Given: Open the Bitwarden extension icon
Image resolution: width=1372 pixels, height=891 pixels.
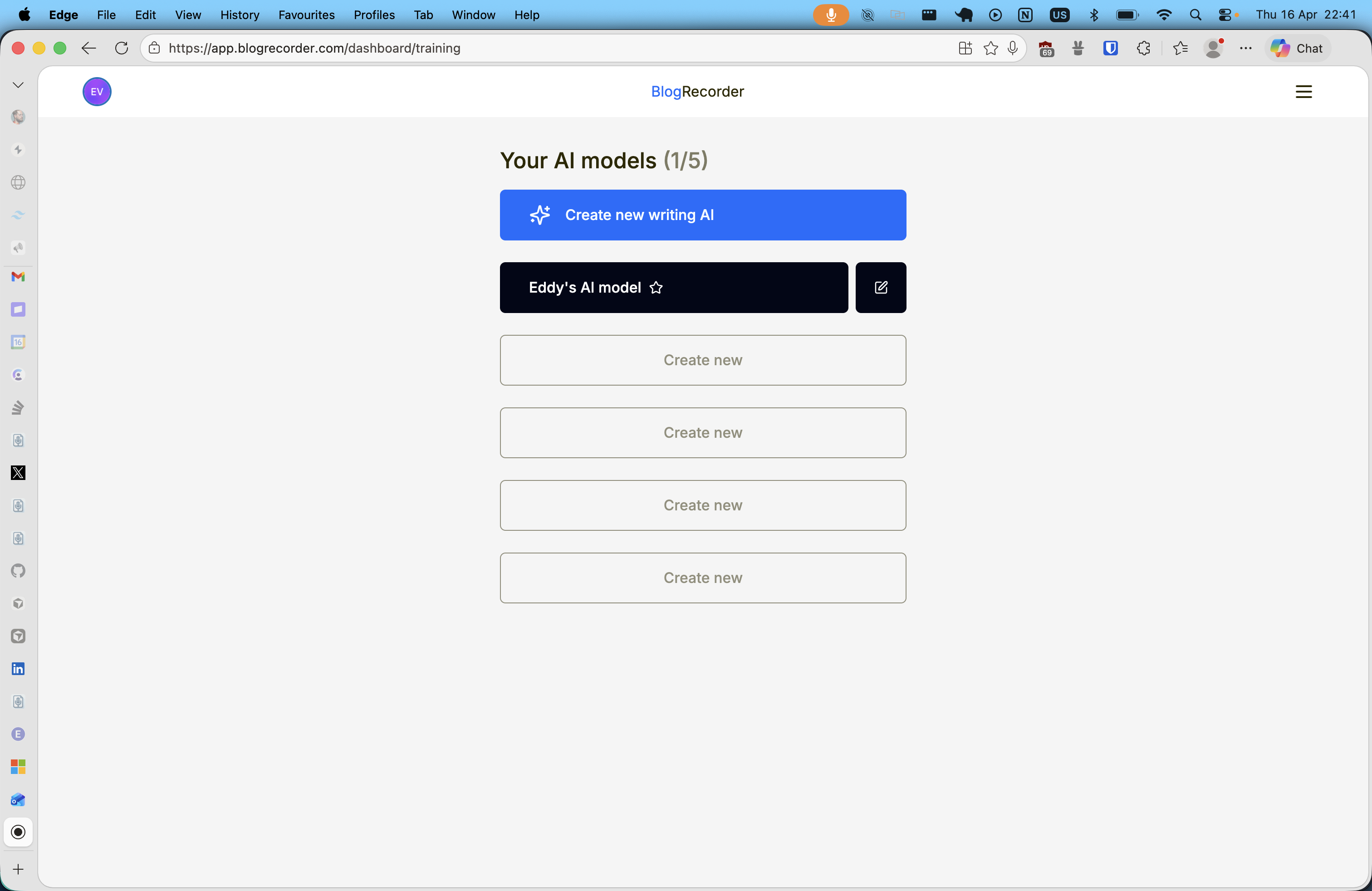Looking at the screenshot, I should (x=1111, y=49).
